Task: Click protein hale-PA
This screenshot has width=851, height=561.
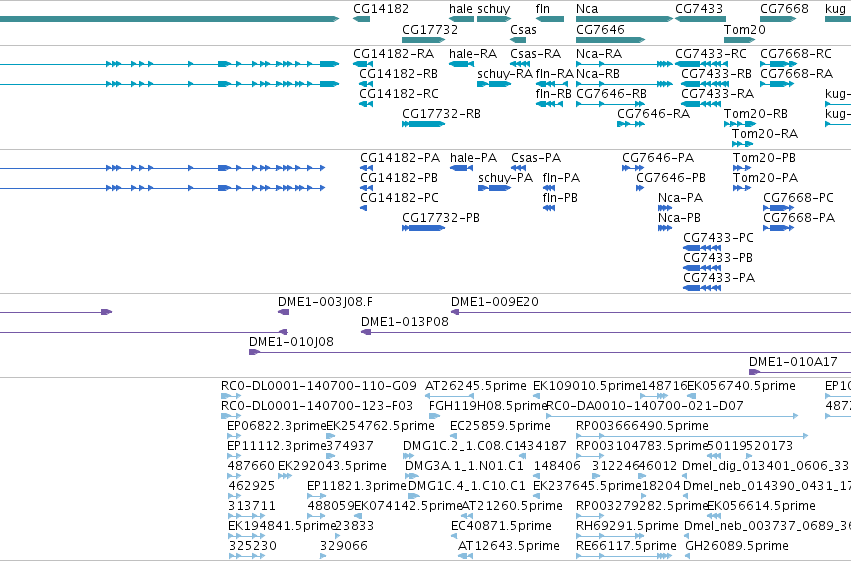Action: pyautogui.click(x=473, y=158)
